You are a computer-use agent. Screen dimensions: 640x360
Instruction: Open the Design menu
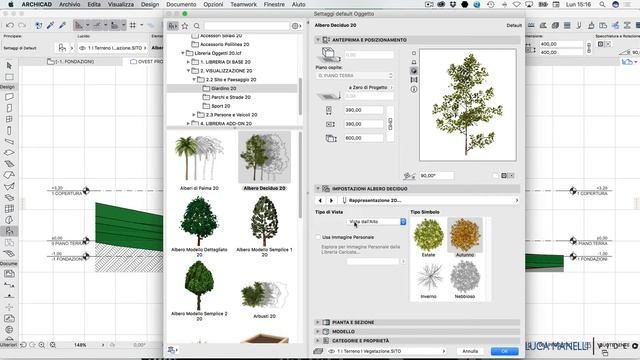pos(150,4)
